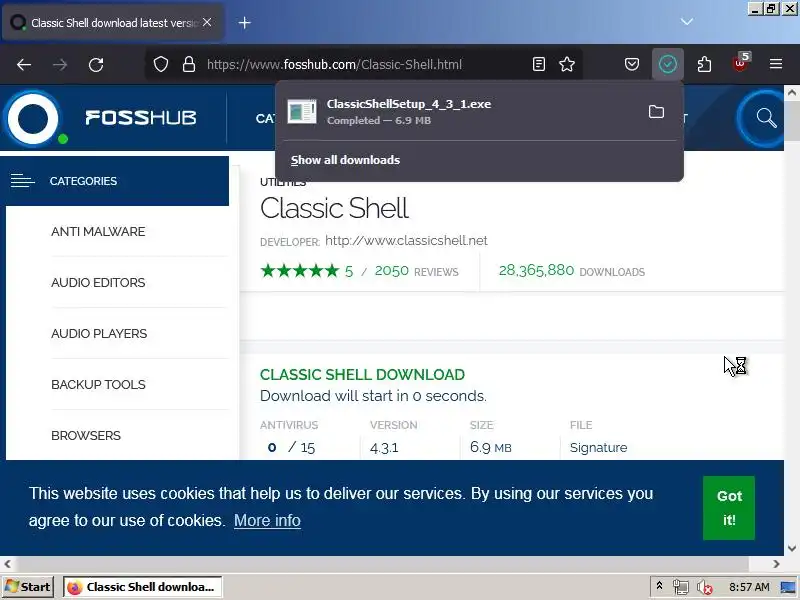Click the vertical scrollbar down arrow
Screen dimensions: 800x600
(792, 548)
